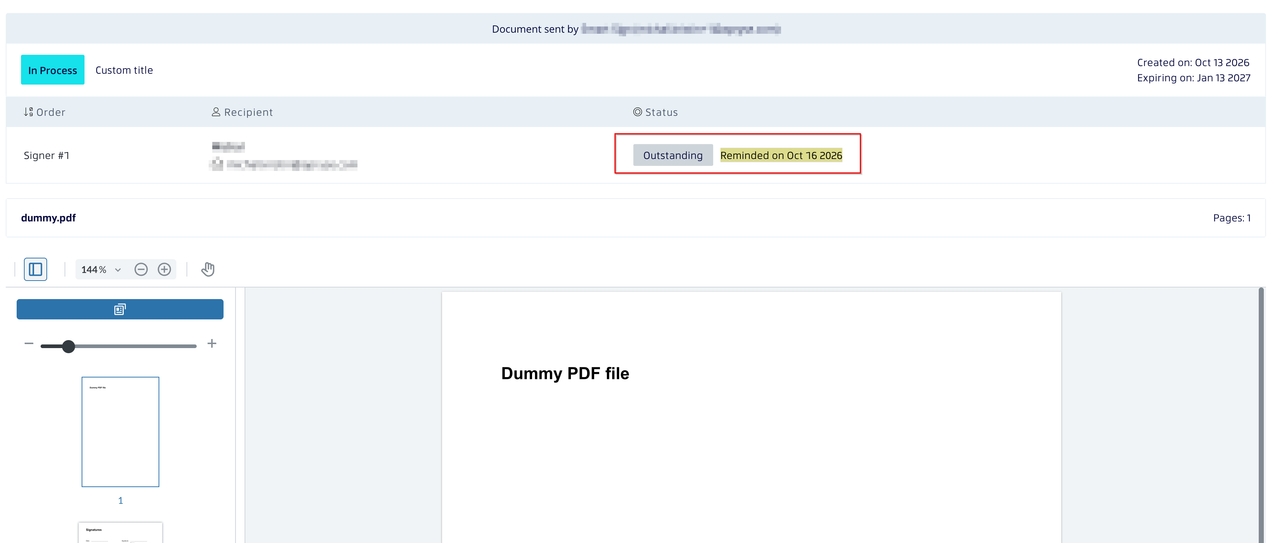The image size is (1279, 543).
Task: Select page 1 thumbnail
Action: tap(120, 432)
